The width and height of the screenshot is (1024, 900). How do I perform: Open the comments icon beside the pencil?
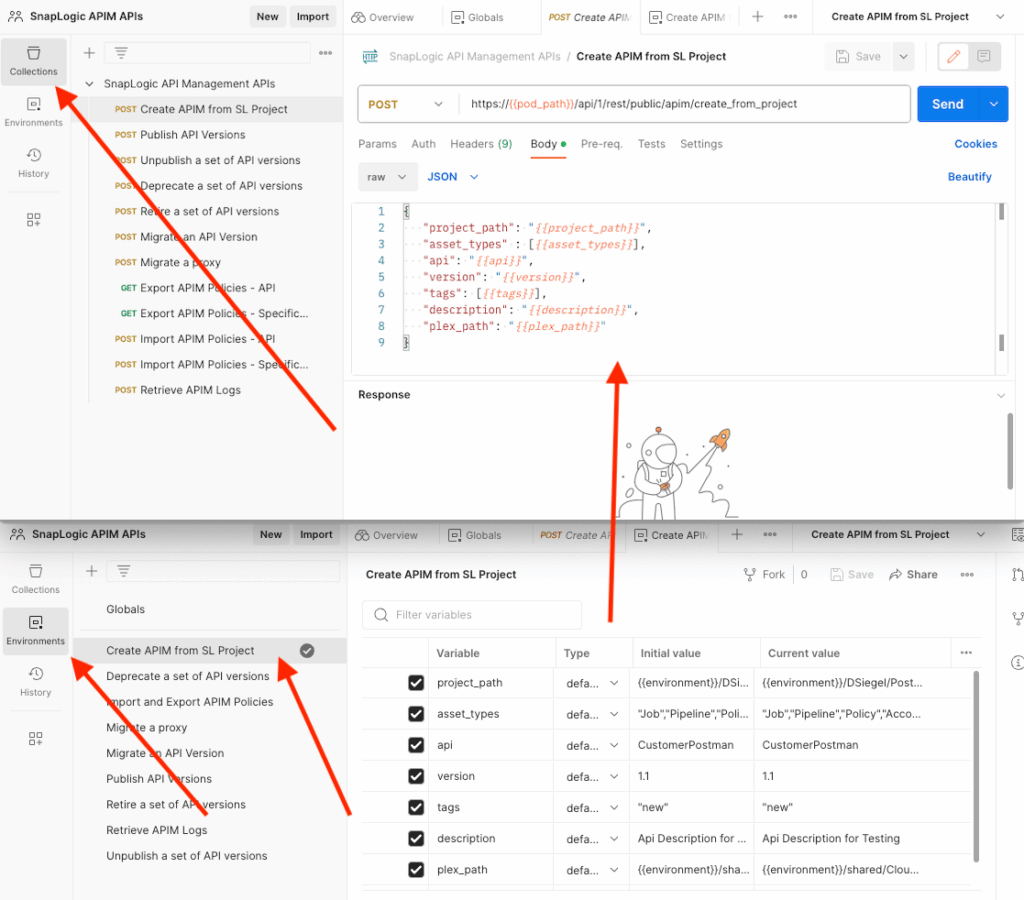pos(983,57)
